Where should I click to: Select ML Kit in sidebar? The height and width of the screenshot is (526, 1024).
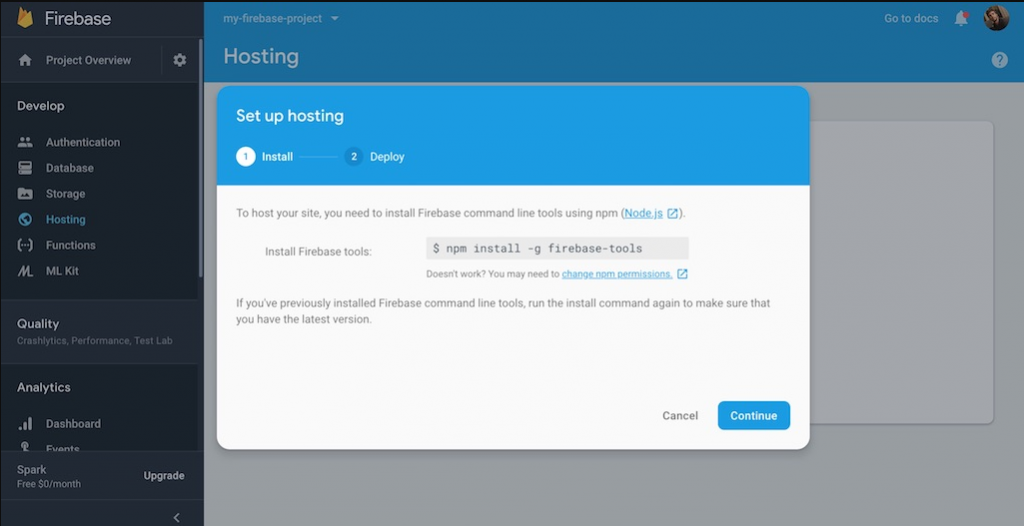[x=62, y=271]
